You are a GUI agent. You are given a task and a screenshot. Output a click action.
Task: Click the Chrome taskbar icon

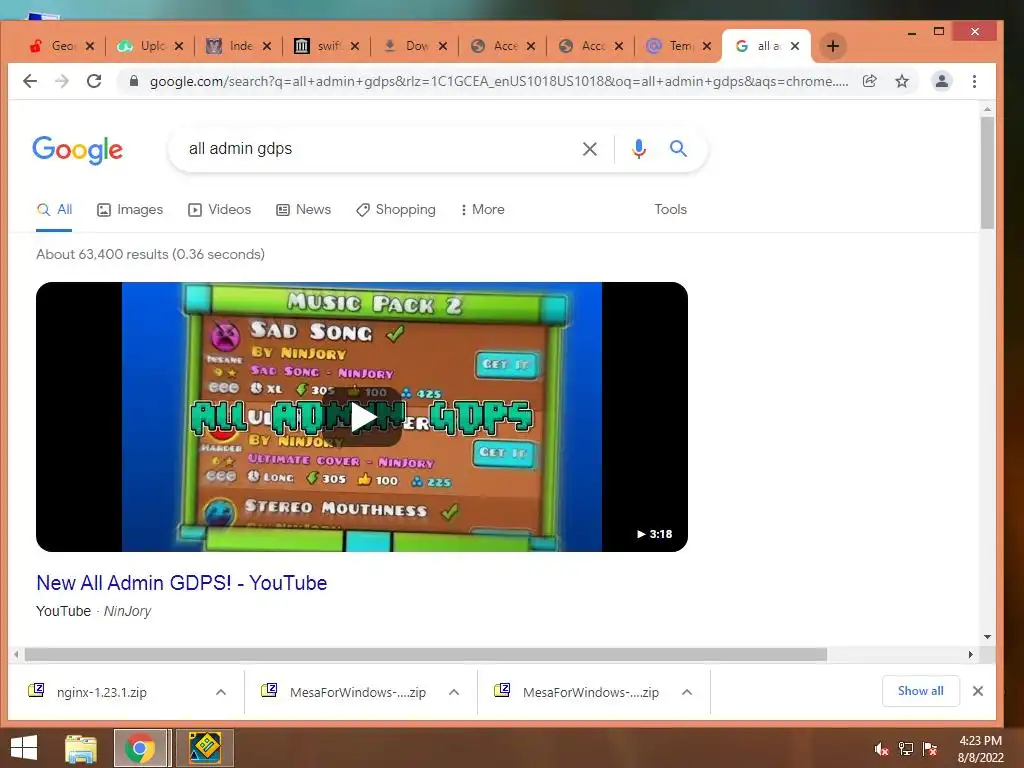[x=140, y=748]
